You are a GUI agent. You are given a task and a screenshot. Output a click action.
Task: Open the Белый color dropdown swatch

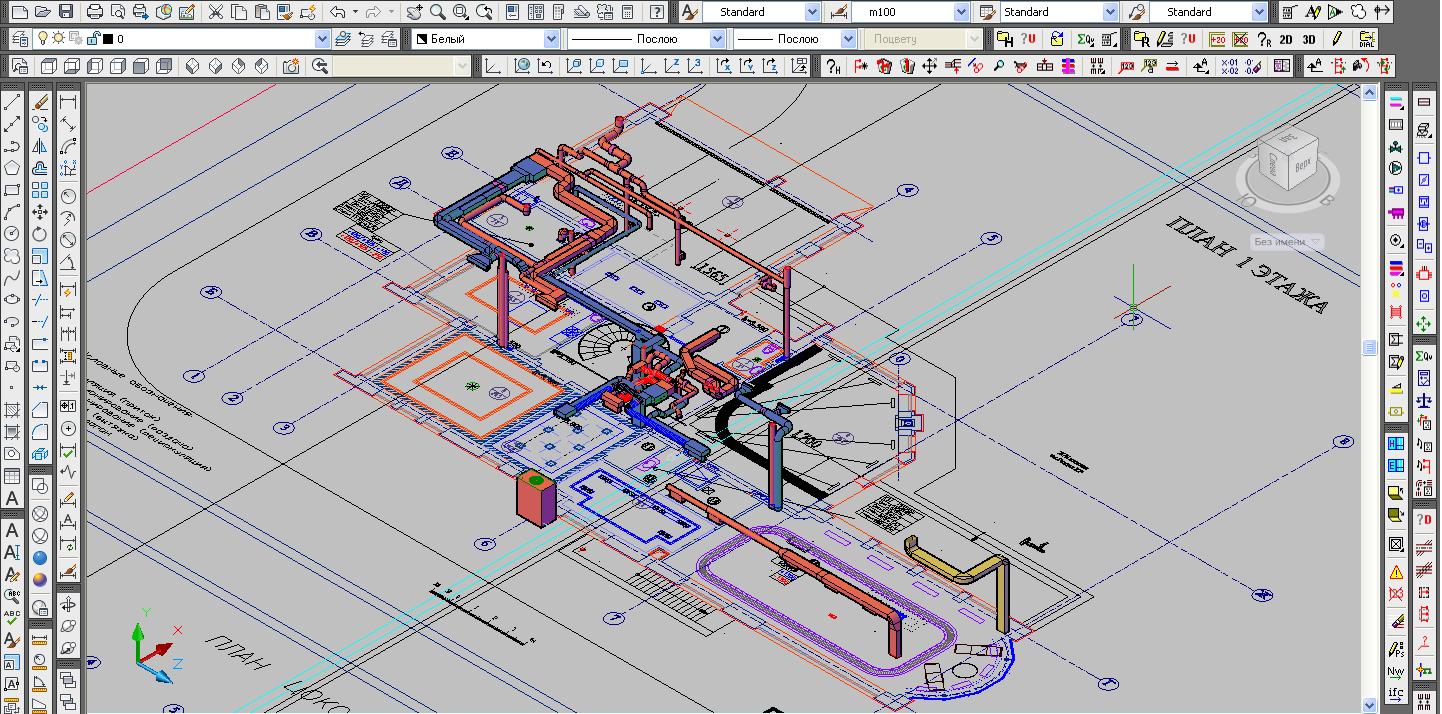pyautogui.click(x=551, y=39)
